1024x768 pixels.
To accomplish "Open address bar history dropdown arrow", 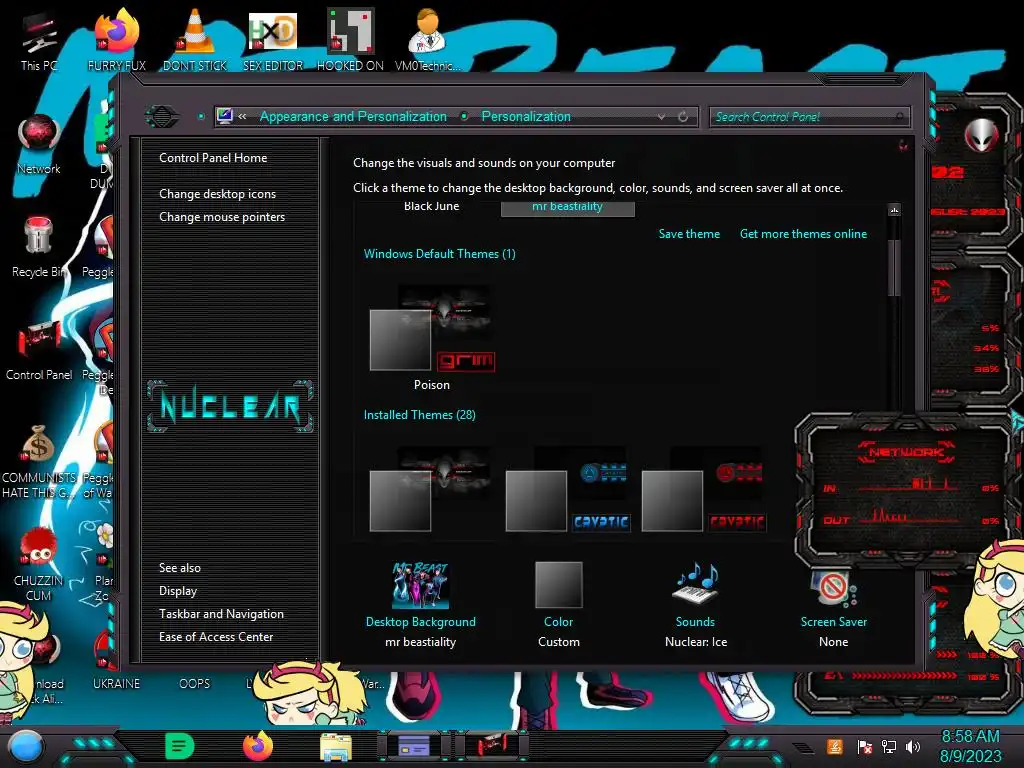I will point(662,117).
